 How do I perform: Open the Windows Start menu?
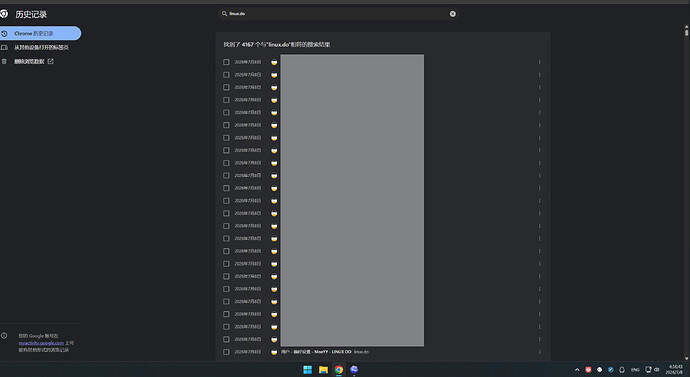[308, 370]
